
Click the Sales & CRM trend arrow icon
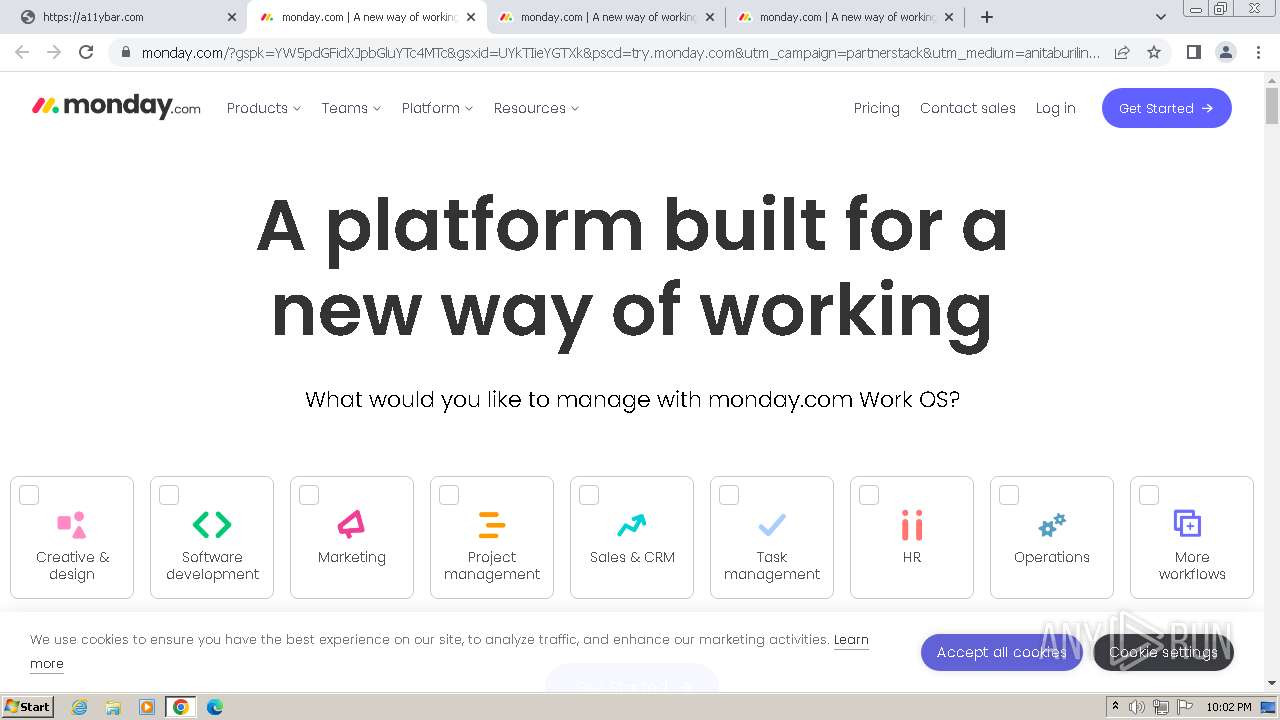(x=632, y=524)
